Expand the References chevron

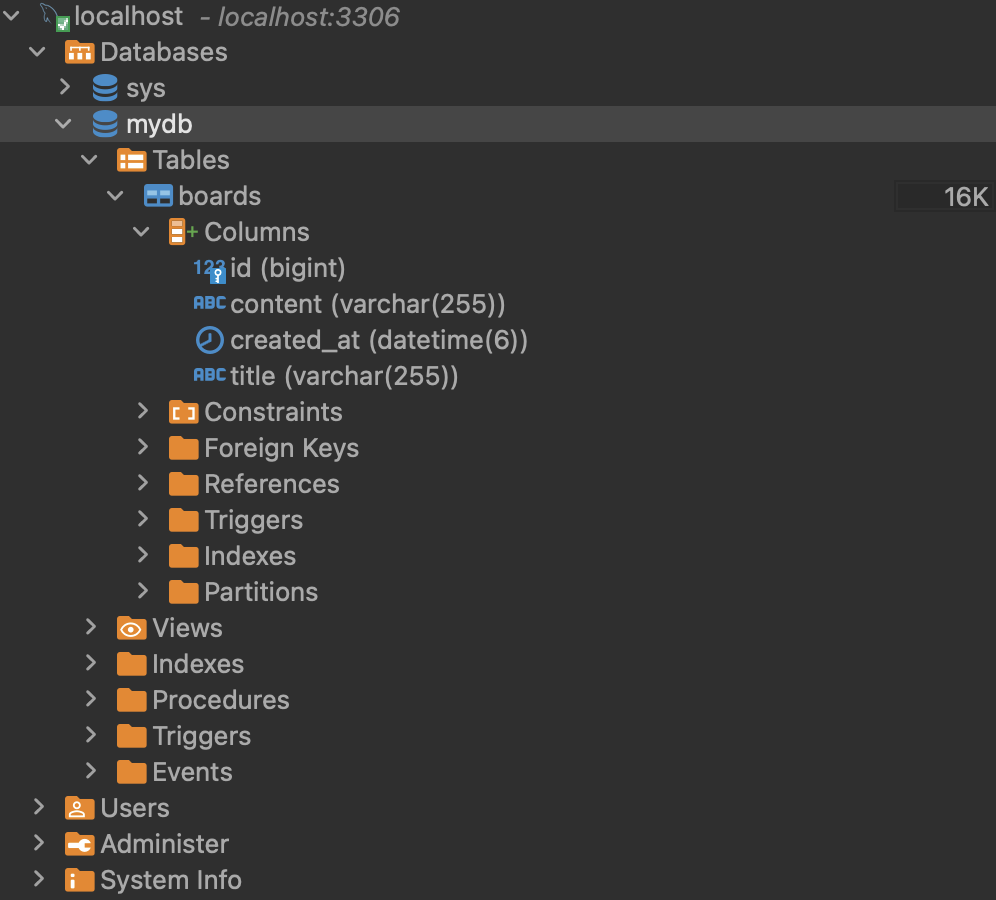coord(143,483)
